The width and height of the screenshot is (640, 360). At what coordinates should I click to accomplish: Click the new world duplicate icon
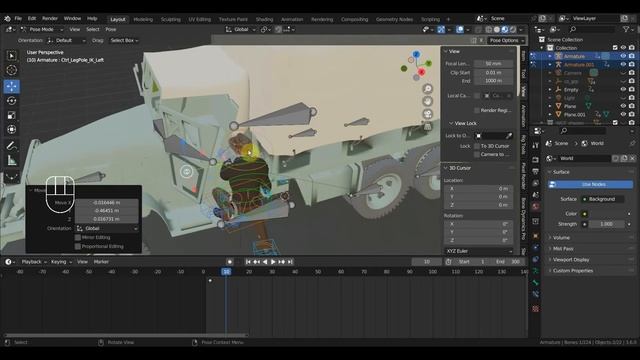[624, 158]
